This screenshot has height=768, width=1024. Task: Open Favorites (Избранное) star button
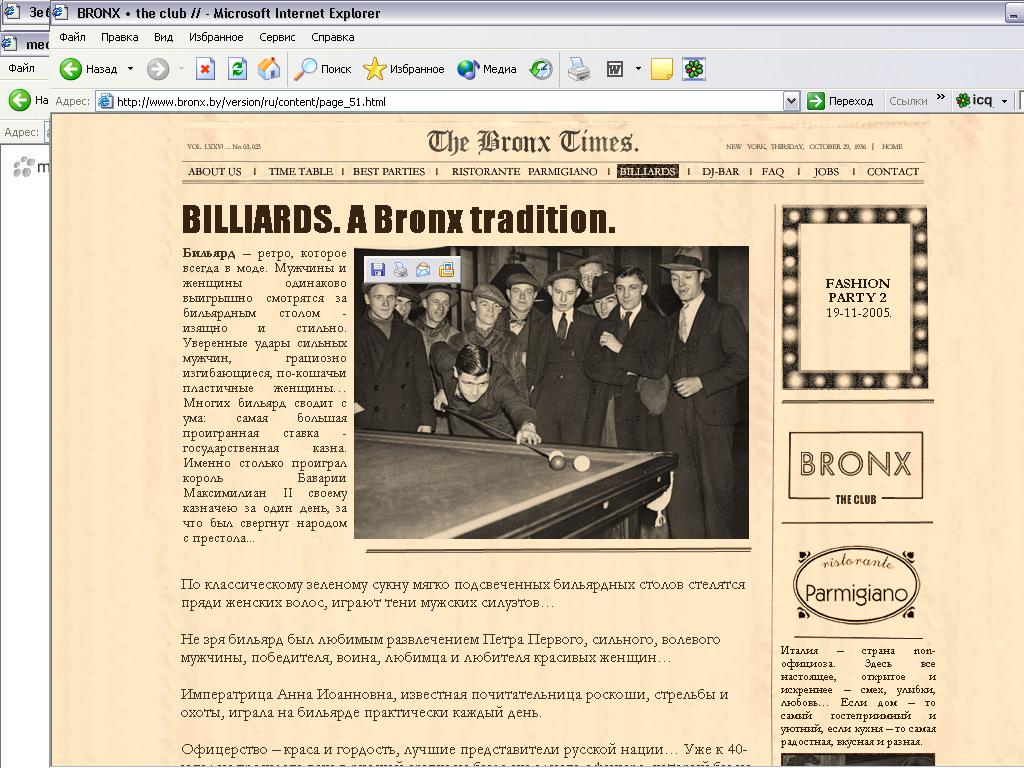pyautogui.click(x=404, y=69)
